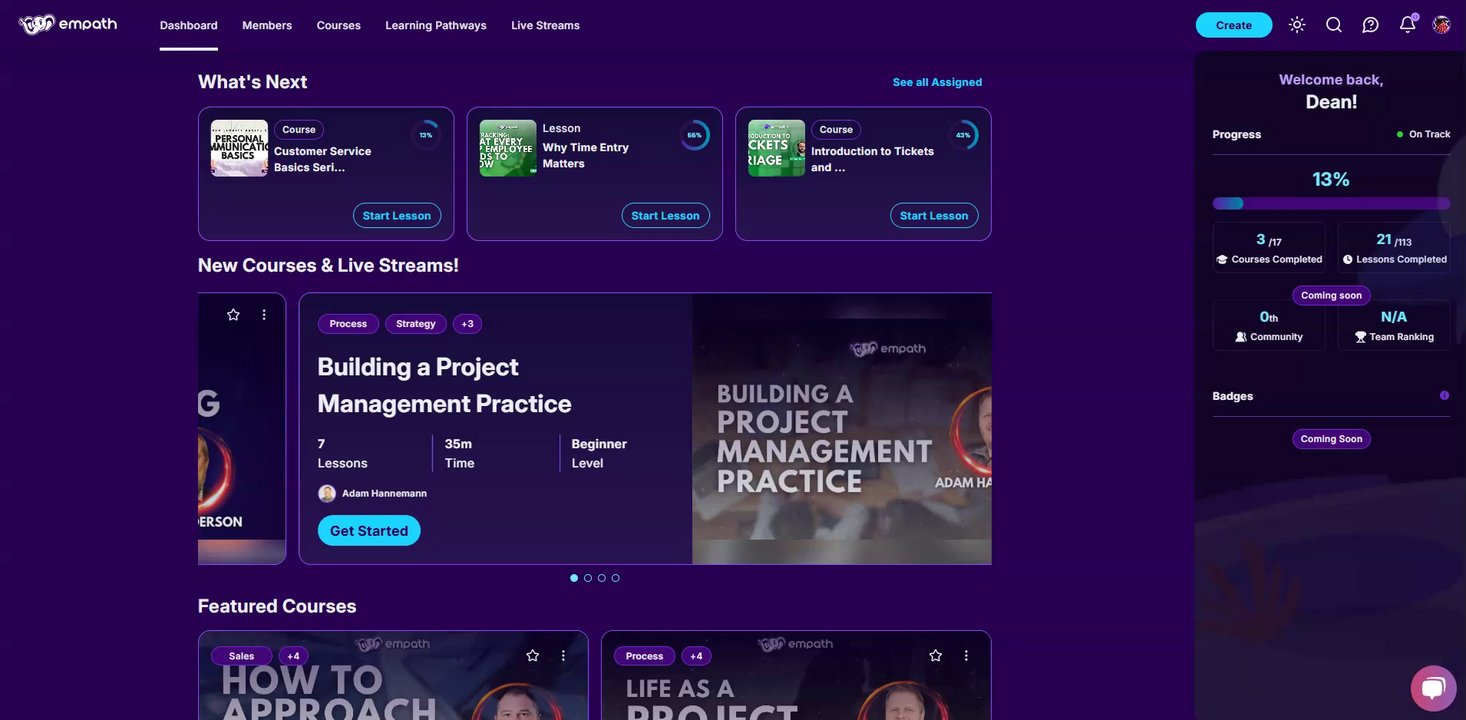This screenshot has height=720, width=1466.
Task: Open Customer Service Basics course thumbnail
Action: [239, 148]
